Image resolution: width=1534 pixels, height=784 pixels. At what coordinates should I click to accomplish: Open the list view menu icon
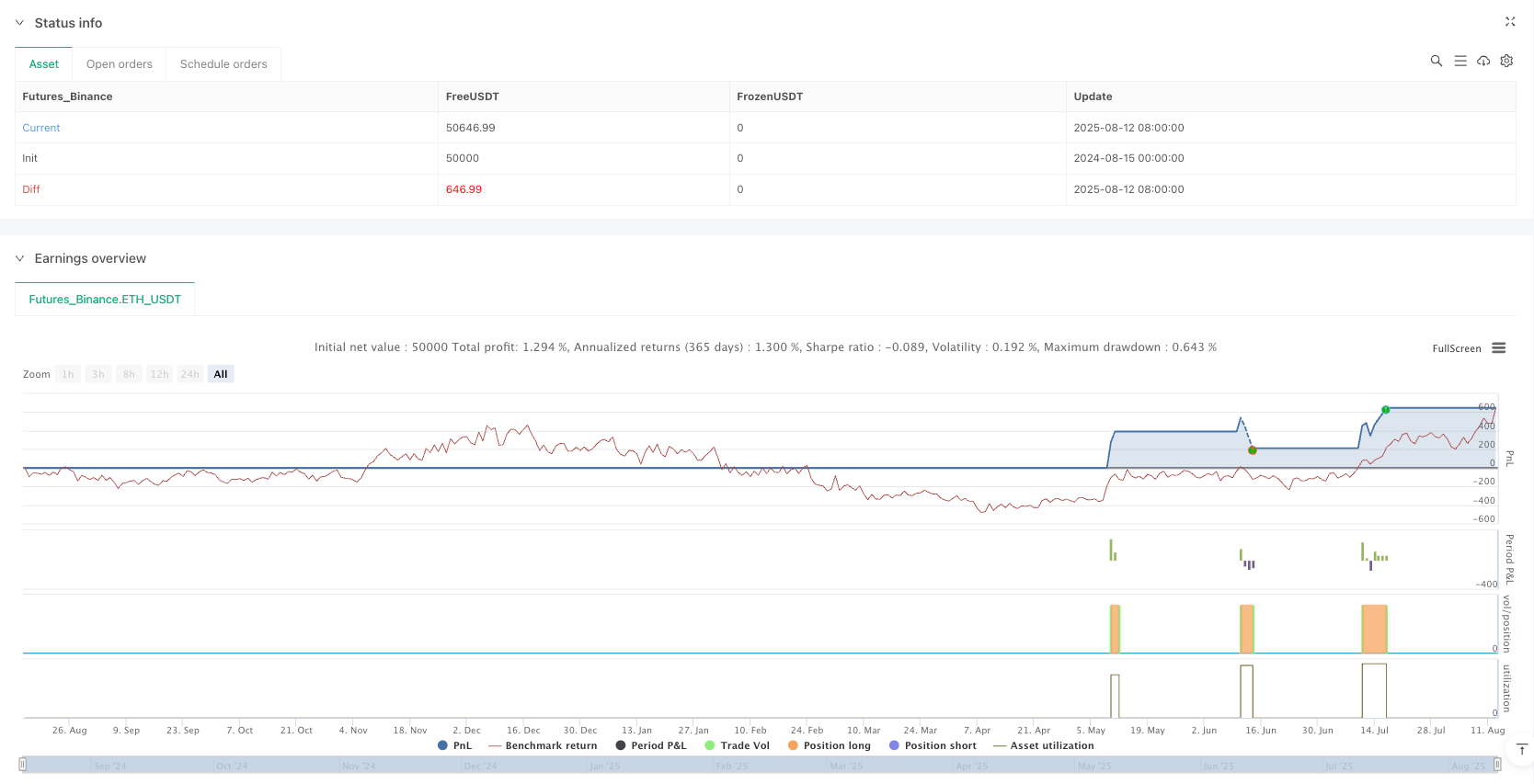point(1460,61)
